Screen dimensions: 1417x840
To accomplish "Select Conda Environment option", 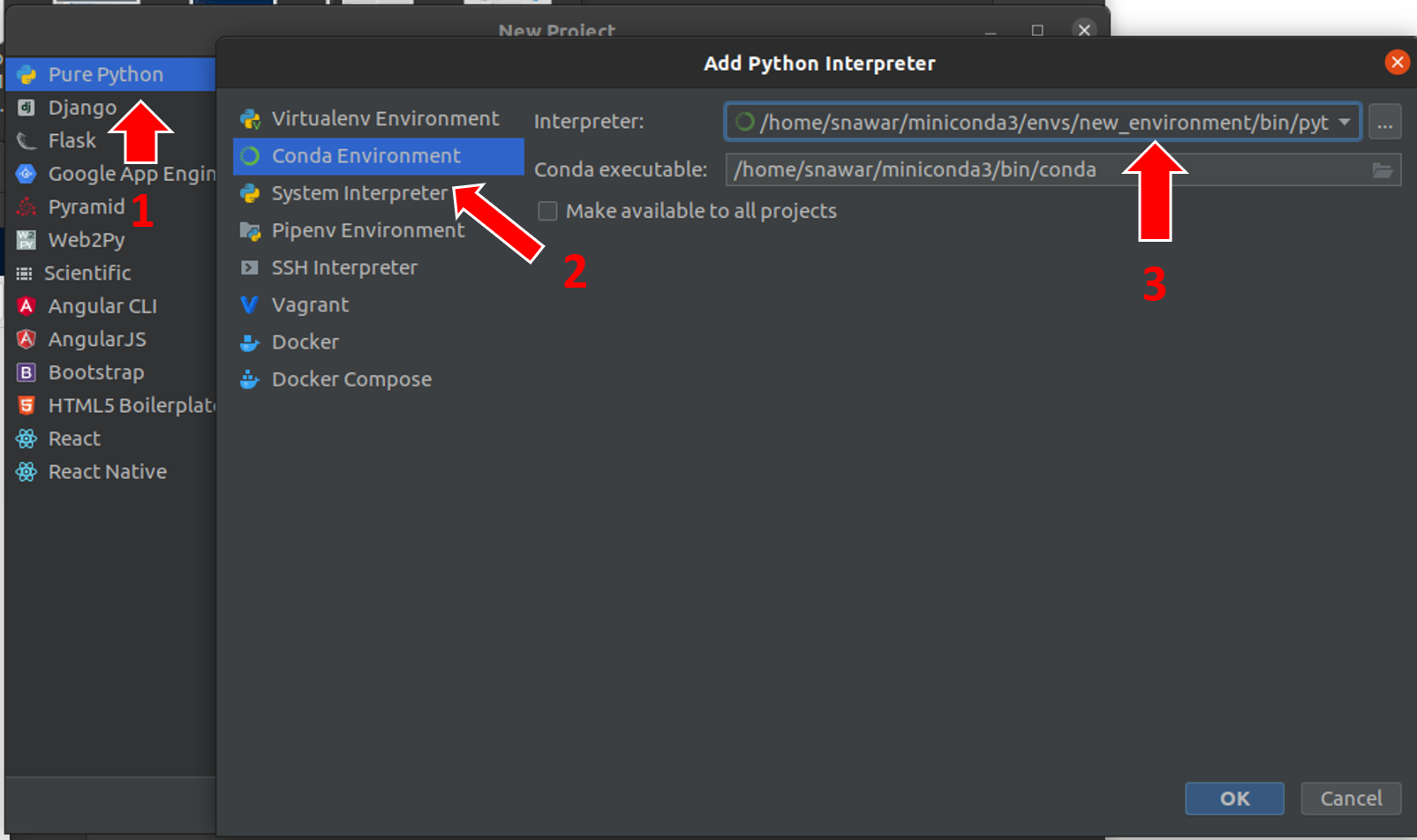I will tap(378, 156).
